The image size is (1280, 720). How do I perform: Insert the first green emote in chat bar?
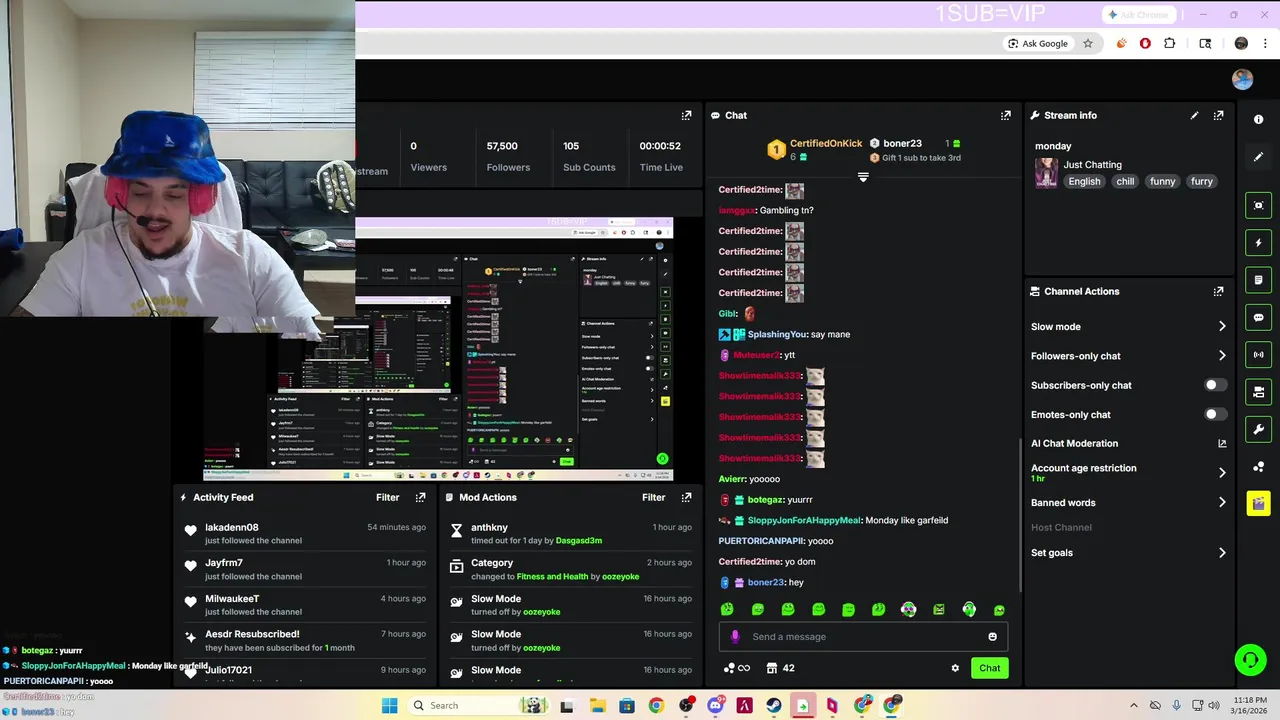pyautogui.click(x=727, y=609)
